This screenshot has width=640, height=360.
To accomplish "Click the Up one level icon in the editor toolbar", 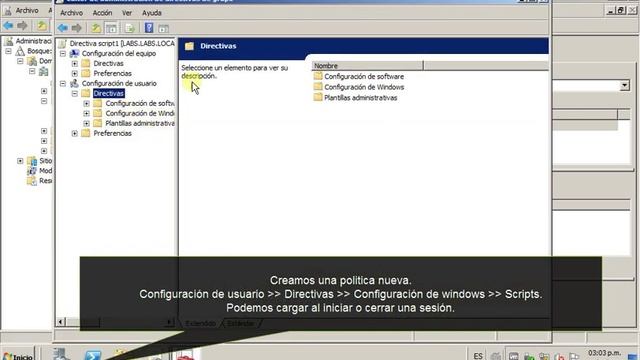I will click(x=96, y=28).
